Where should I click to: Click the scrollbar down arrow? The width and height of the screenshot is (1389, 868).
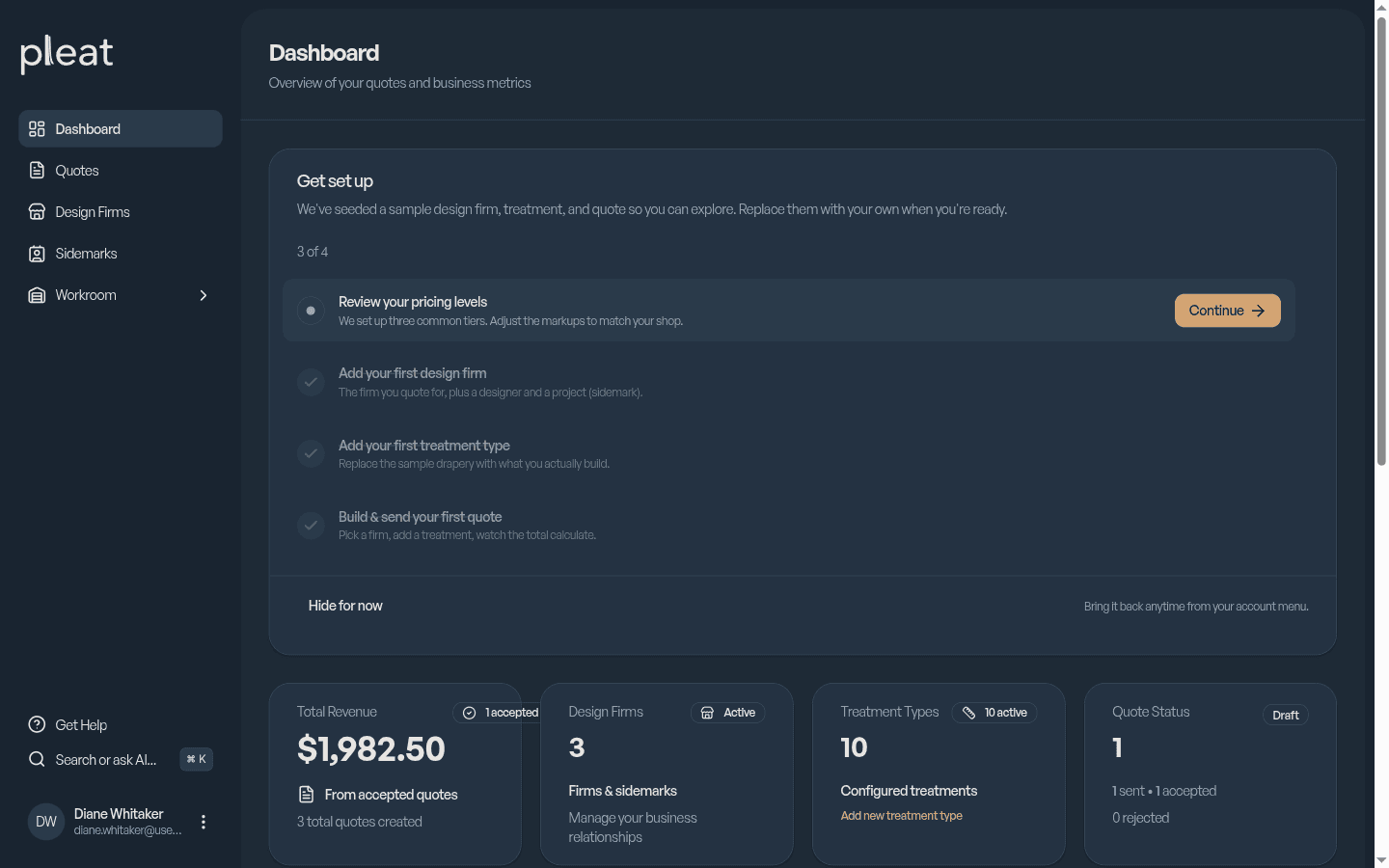pyautogui.click(x=1381, y=859)
